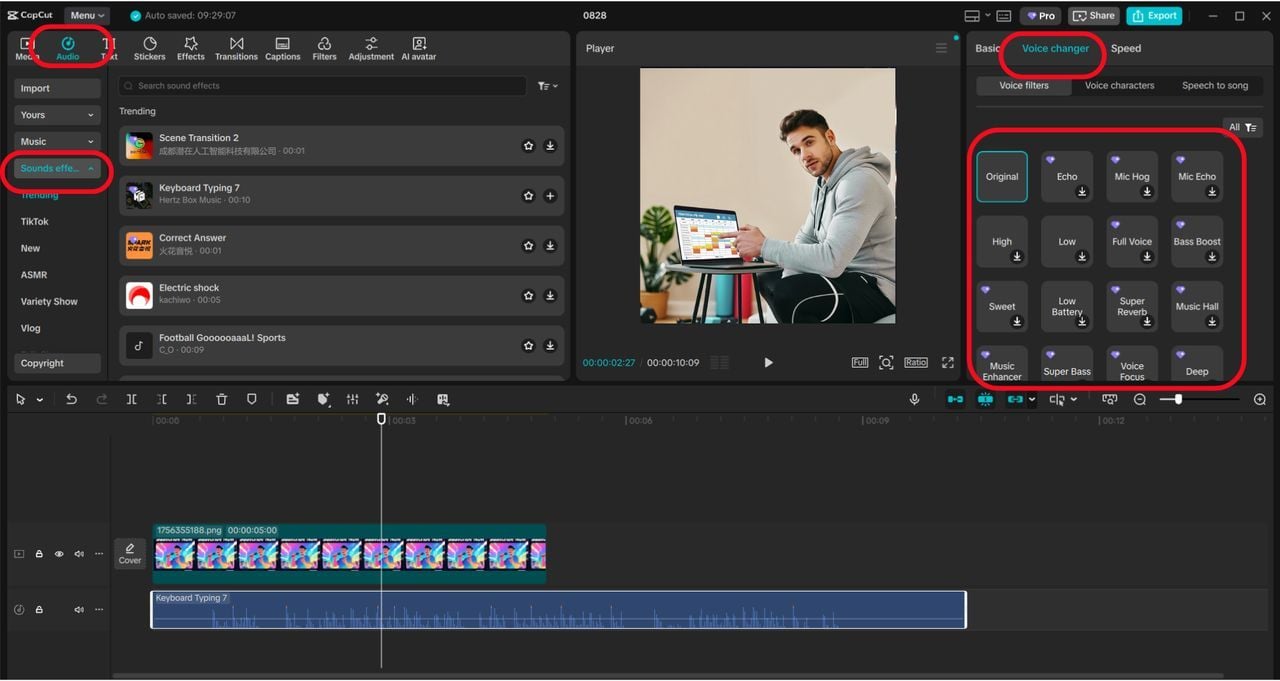Click the player hamburger menu icon
The image size is (1280, 681).
pyautogui.click(x=941, y=48)
